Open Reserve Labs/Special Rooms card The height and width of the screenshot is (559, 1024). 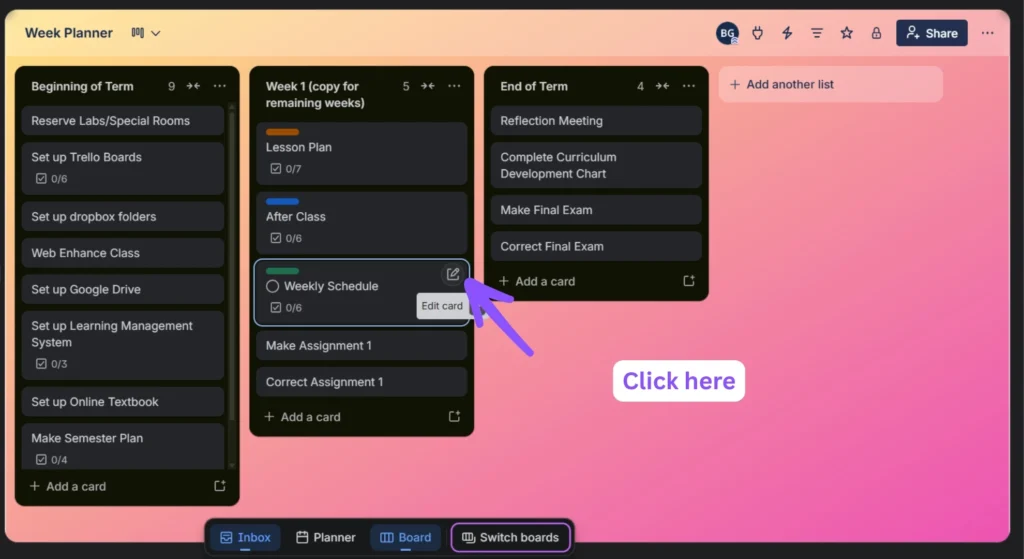[x=123, y=121]
